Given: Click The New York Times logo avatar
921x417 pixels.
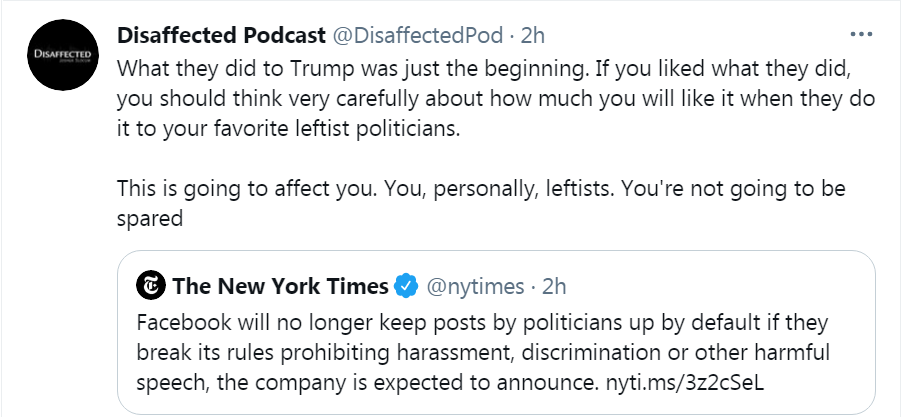Looking at the screenshot, I should (x=152, y=287).
